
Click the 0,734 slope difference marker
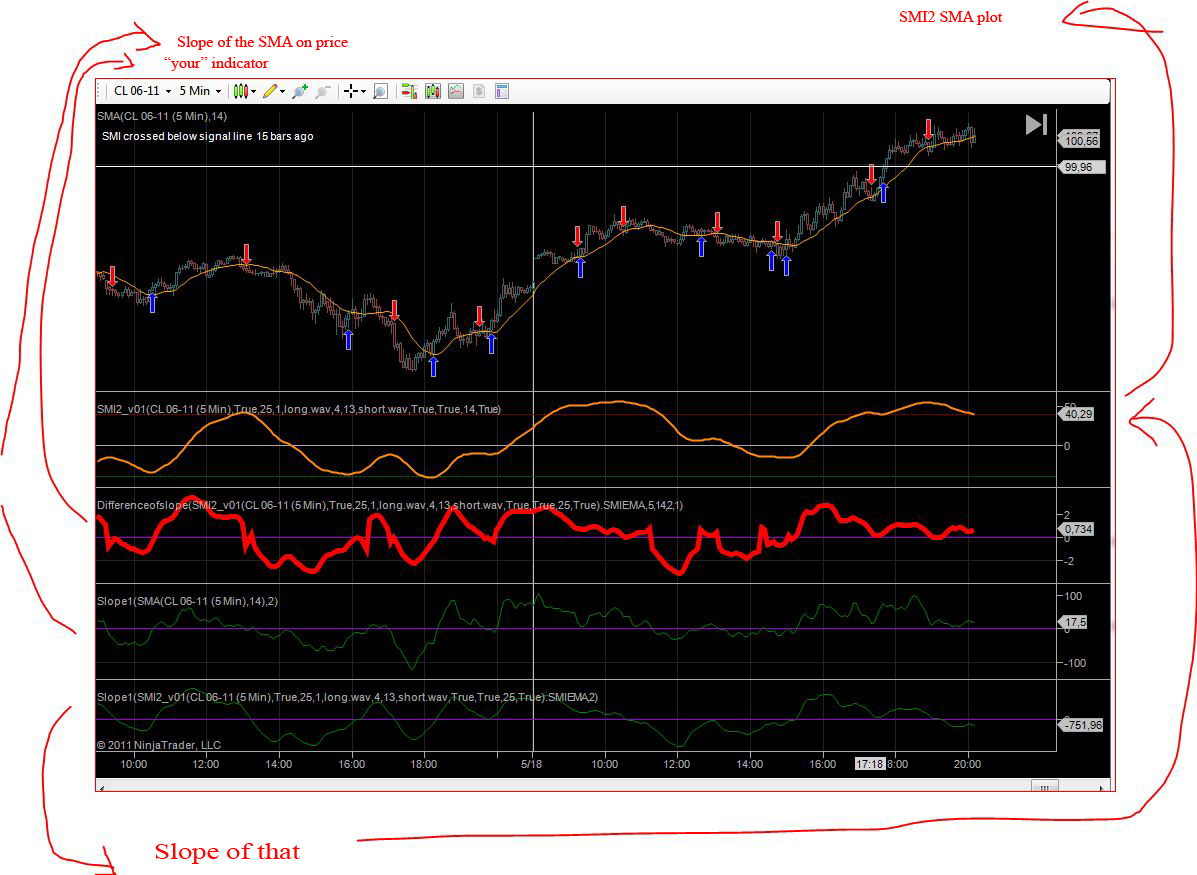tap(1076, 529)
